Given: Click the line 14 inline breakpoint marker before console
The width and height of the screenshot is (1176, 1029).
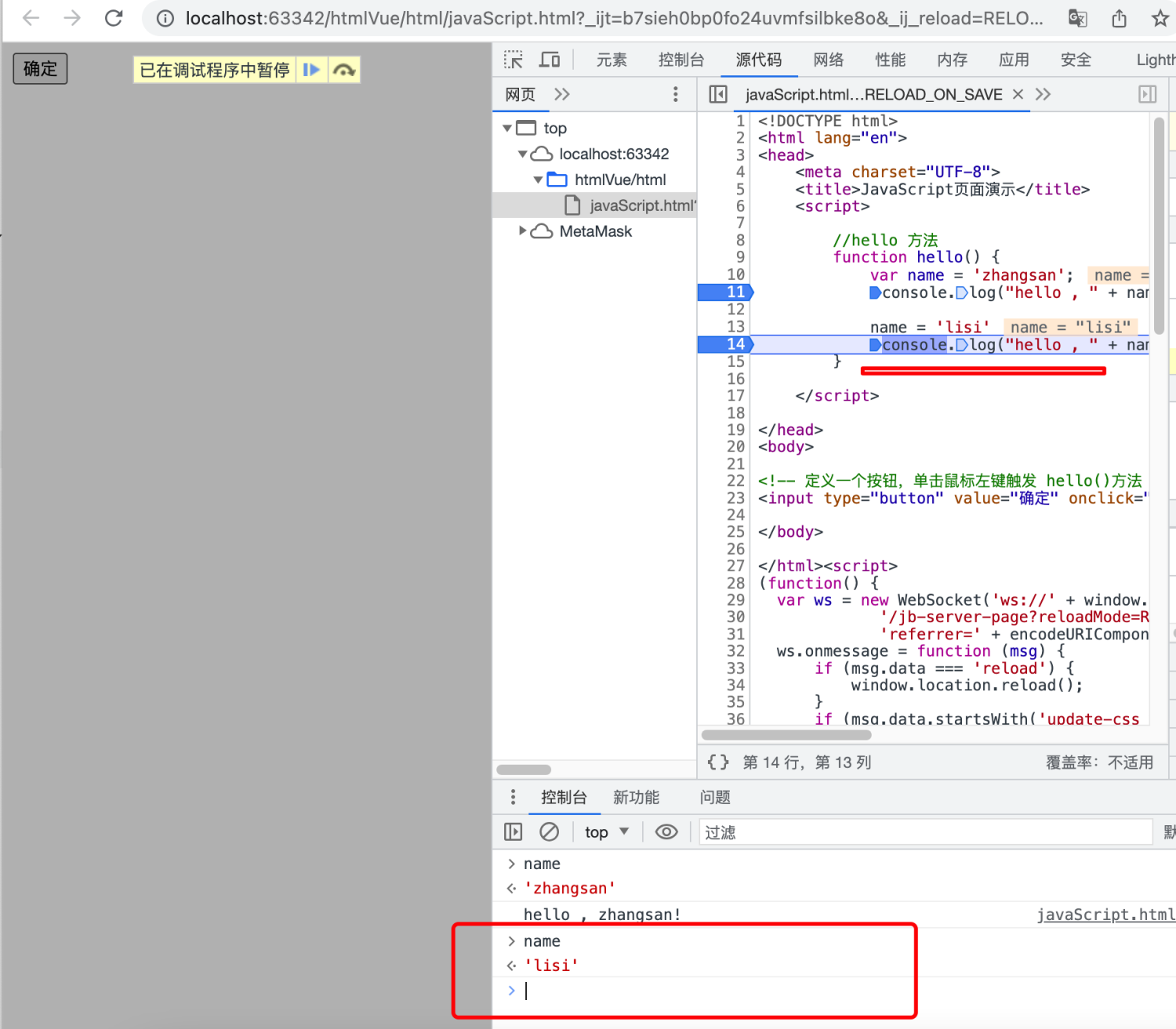Looking at the screenshot, I should (875, 345).
